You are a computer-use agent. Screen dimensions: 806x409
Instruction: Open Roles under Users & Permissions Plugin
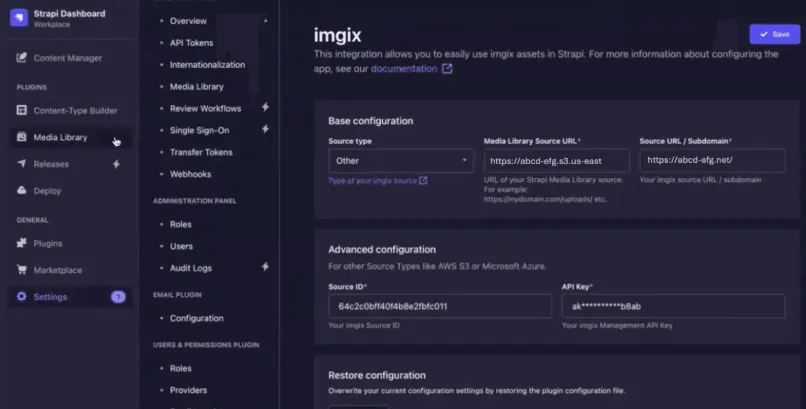(x=180, y=368)
